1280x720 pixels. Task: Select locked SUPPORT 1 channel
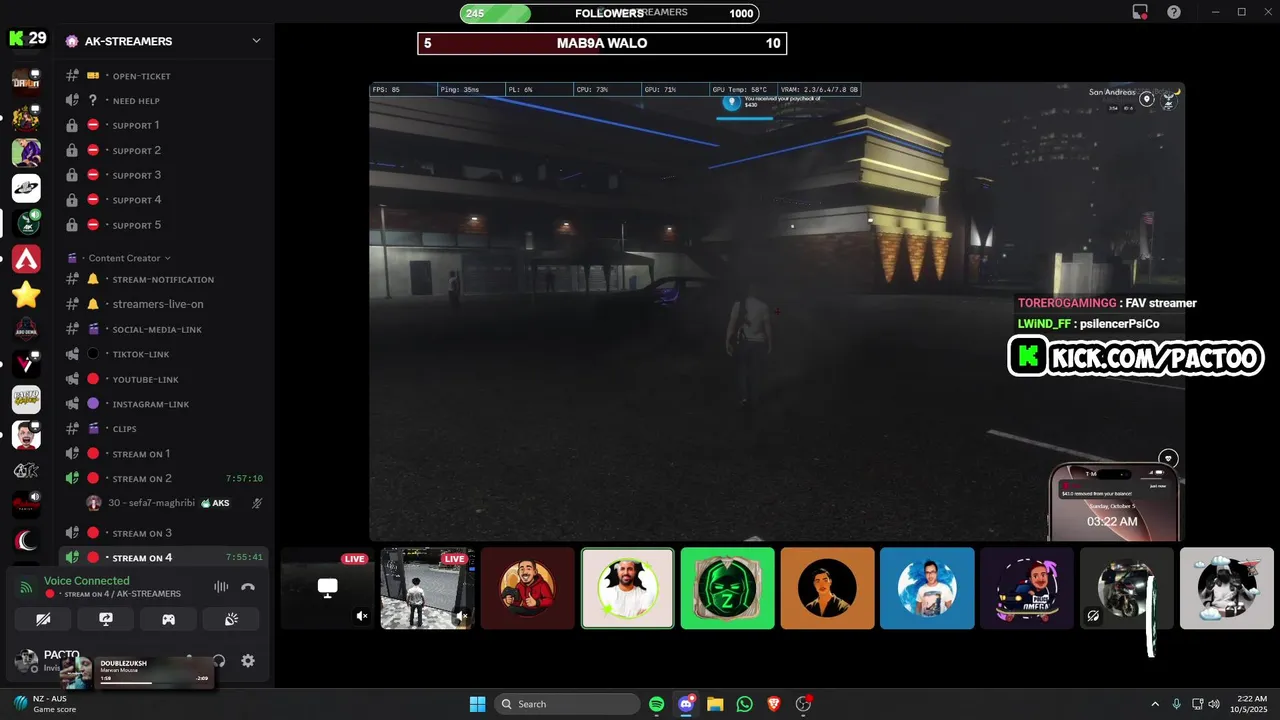pos(165,125)
